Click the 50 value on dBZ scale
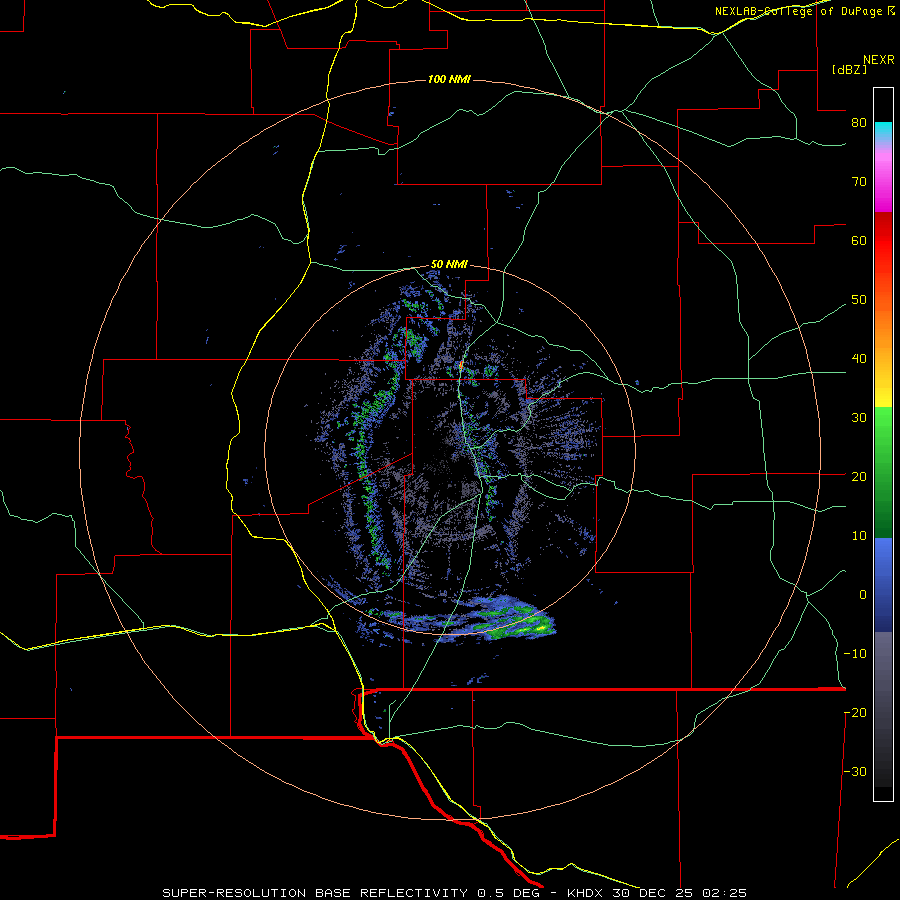Viewport: 900px width, 900px height. pyautogui.click(x=859, y=300)
